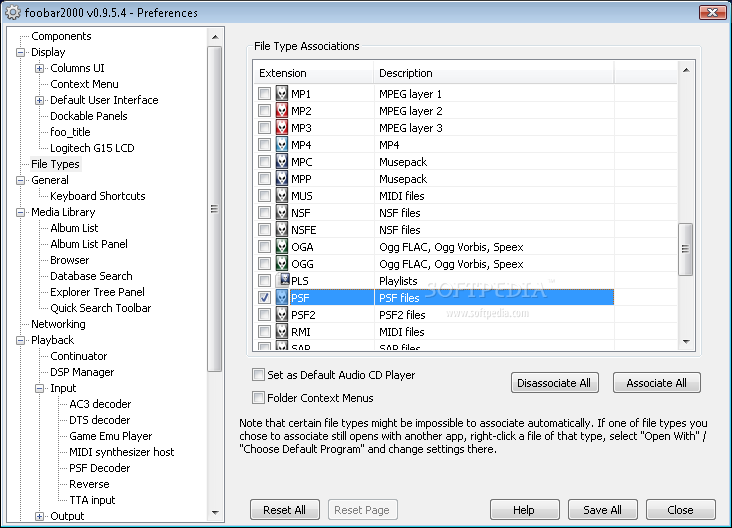The image size is (732, 528).
Task: Click the Save All button
Action: click(x=602, y=510)
